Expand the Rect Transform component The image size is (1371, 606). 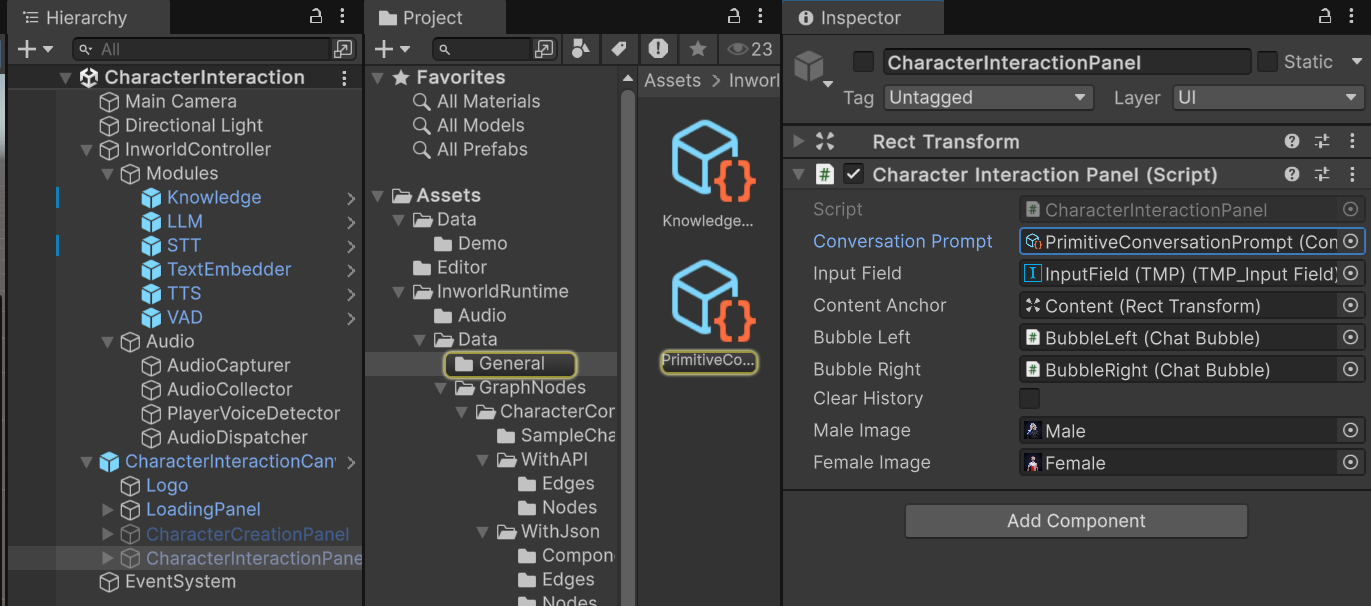pos(798,142)
